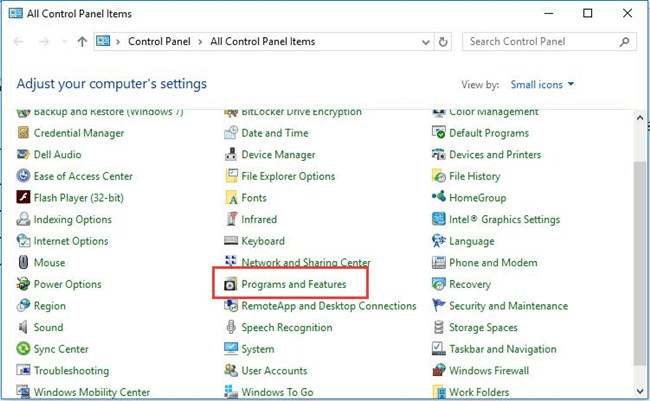
Task: Click the Credential Manager icon
Action: tap(23, 133)
